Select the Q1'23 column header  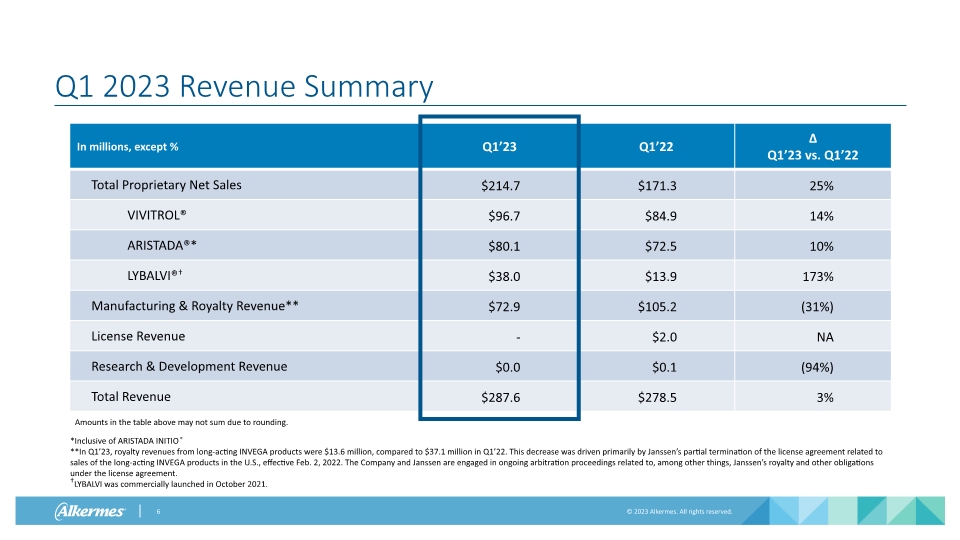(x=499, y=147)
